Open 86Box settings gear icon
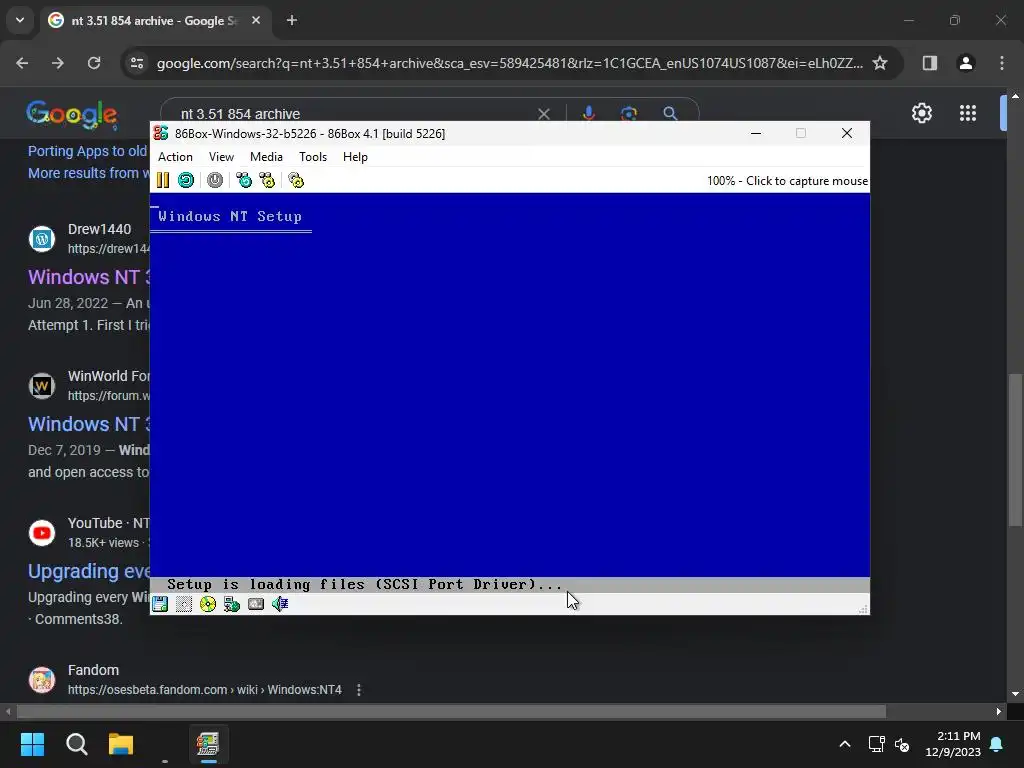Viewport: 1024px width, 768px height. (x=296, y=180)
